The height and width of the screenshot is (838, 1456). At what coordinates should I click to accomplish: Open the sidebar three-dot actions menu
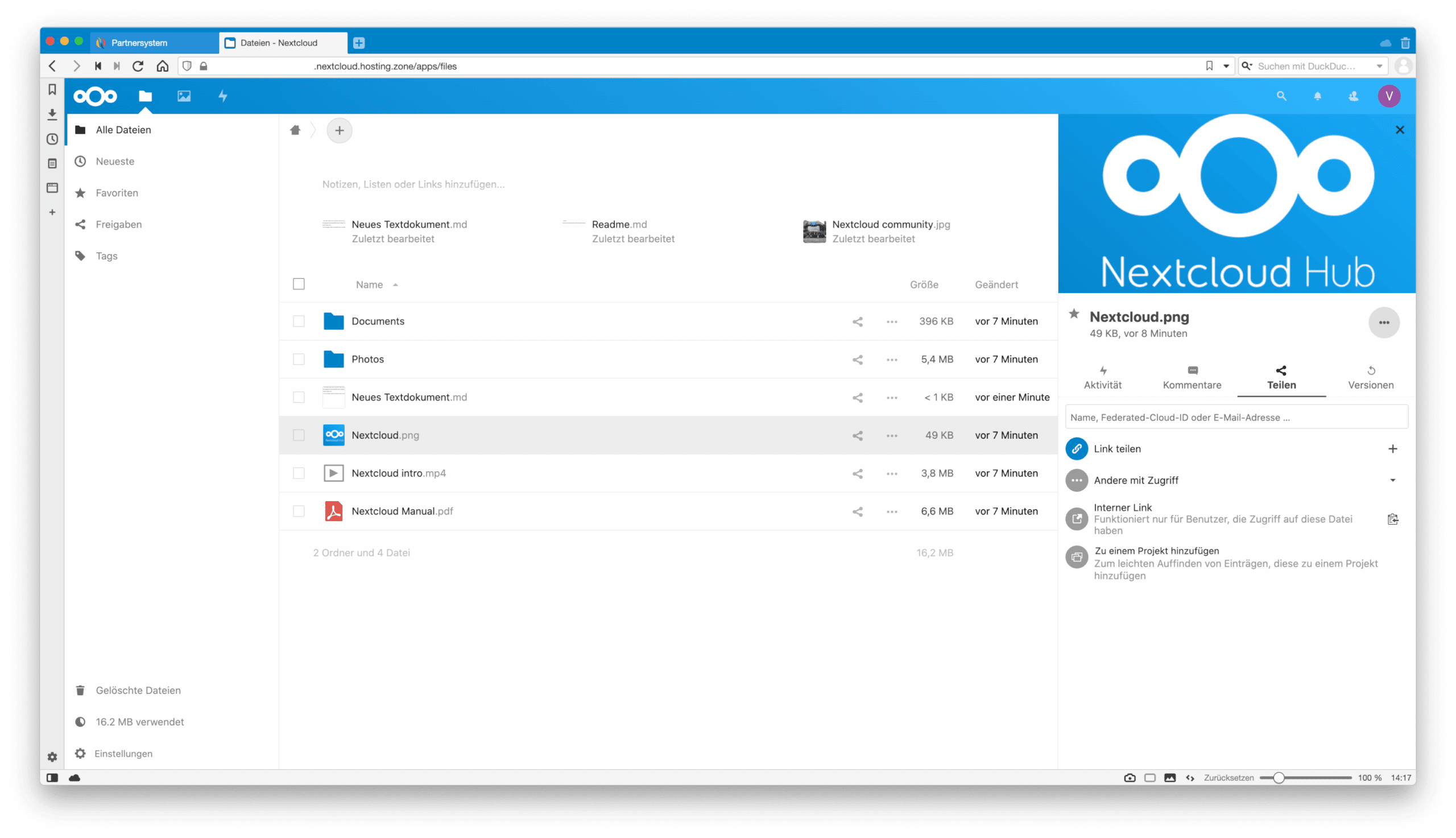click(1384, 323)
